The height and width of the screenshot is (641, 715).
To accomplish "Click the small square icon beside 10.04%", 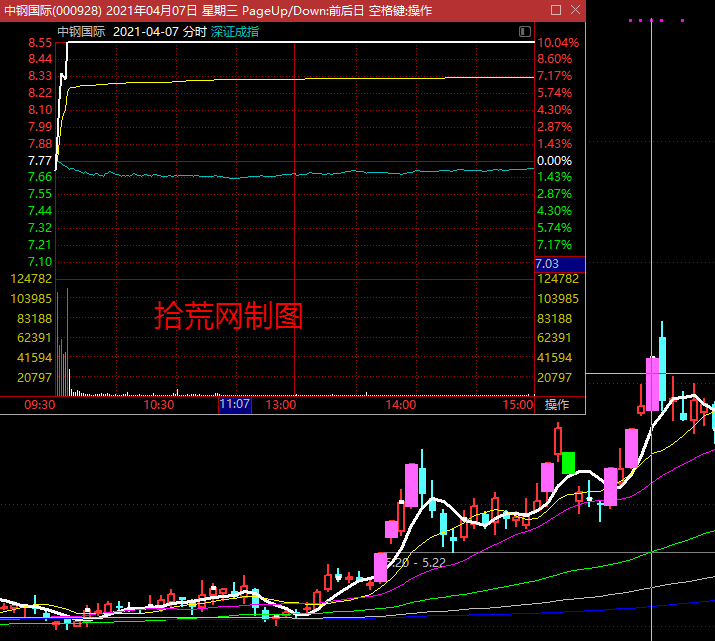I will pos(526,32).
